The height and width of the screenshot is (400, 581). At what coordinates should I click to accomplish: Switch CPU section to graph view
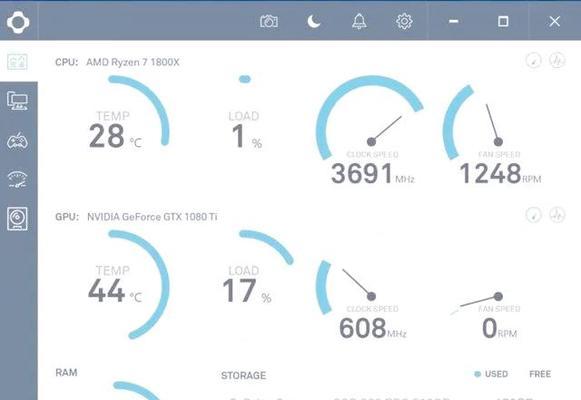[557, 60]
